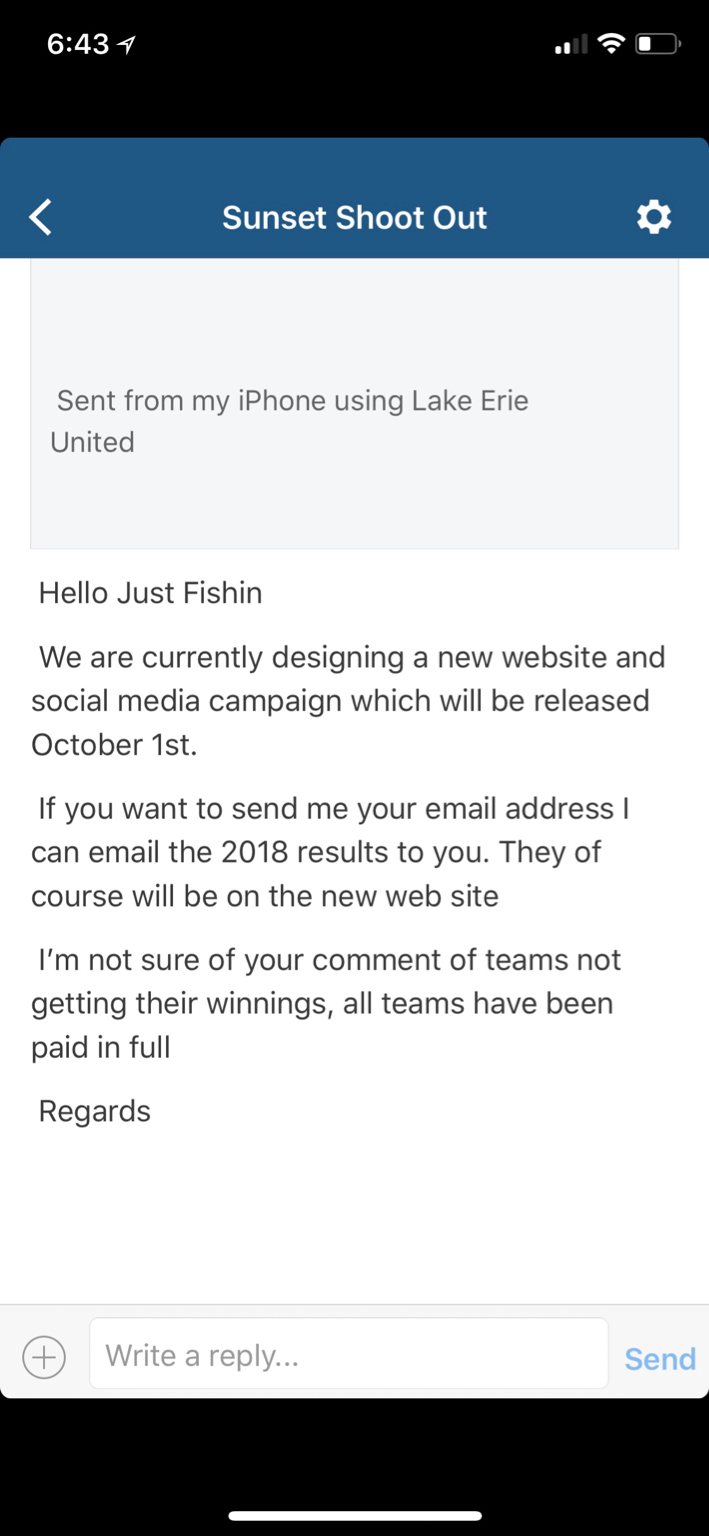Tap the quoted 'Sent from my iPhone' text
The image size is (709, 1536).
pos(290,421)
